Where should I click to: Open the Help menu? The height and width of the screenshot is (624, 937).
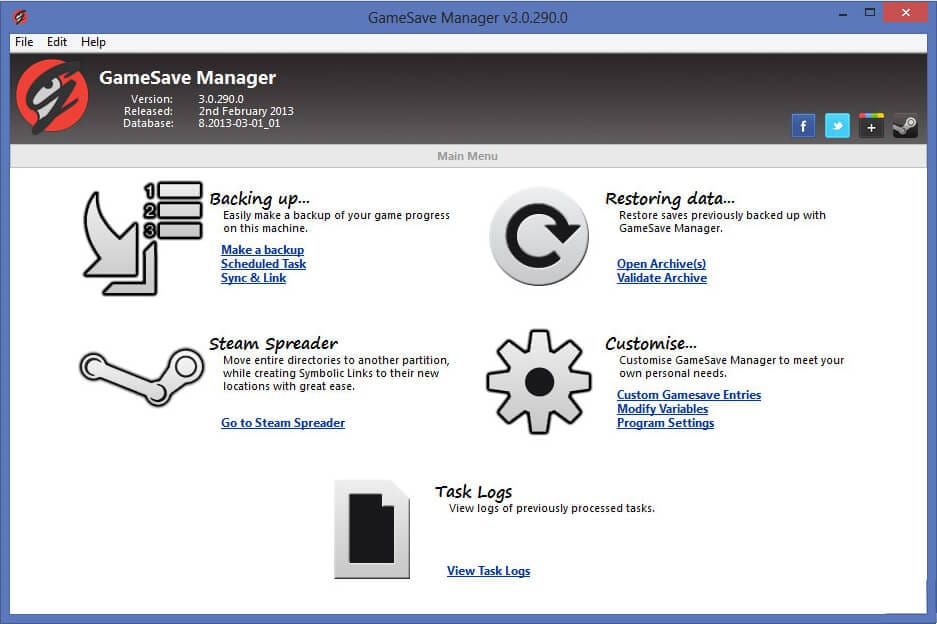pos(93,42)
